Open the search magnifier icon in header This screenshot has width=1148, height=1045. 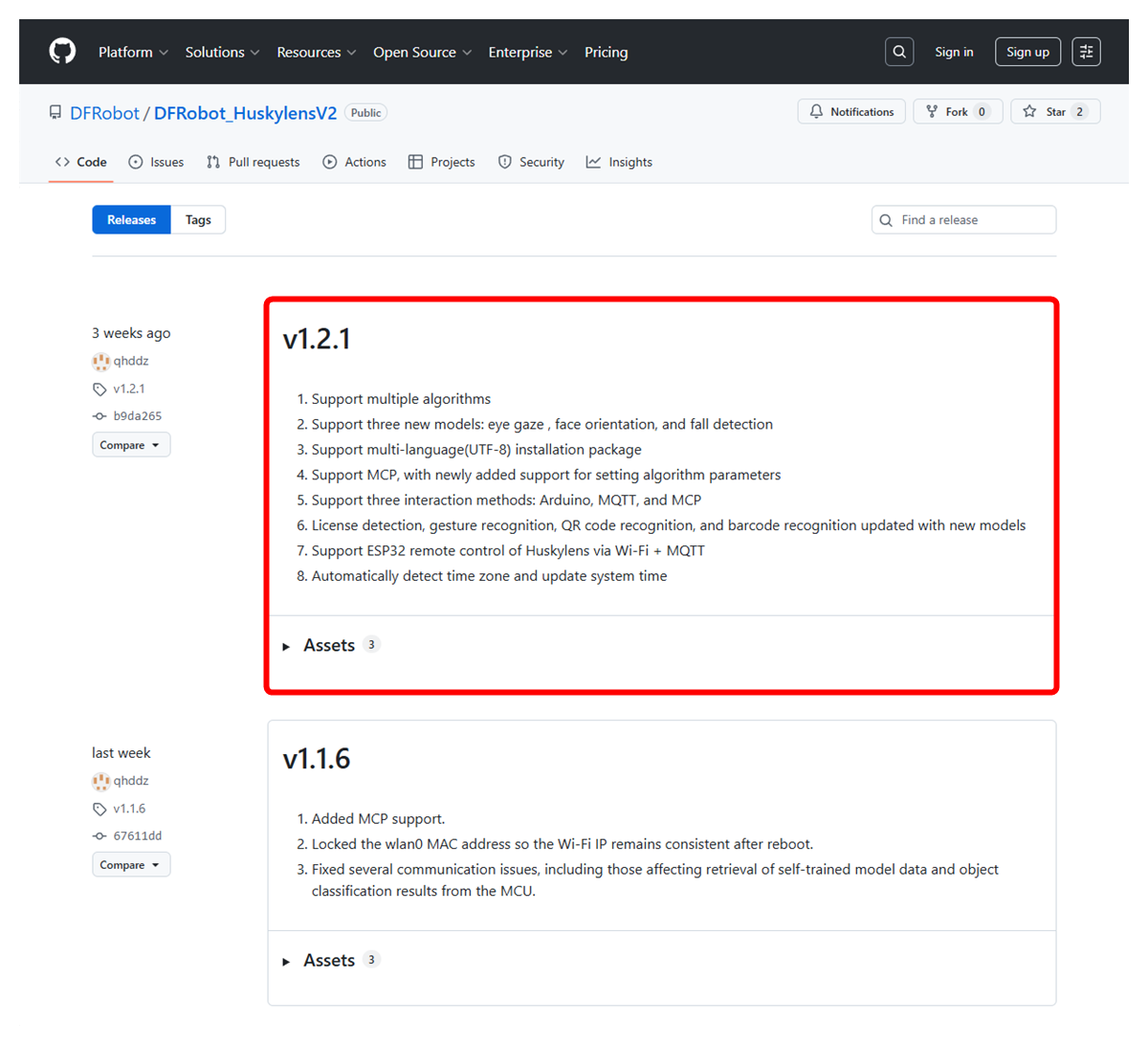899,52
